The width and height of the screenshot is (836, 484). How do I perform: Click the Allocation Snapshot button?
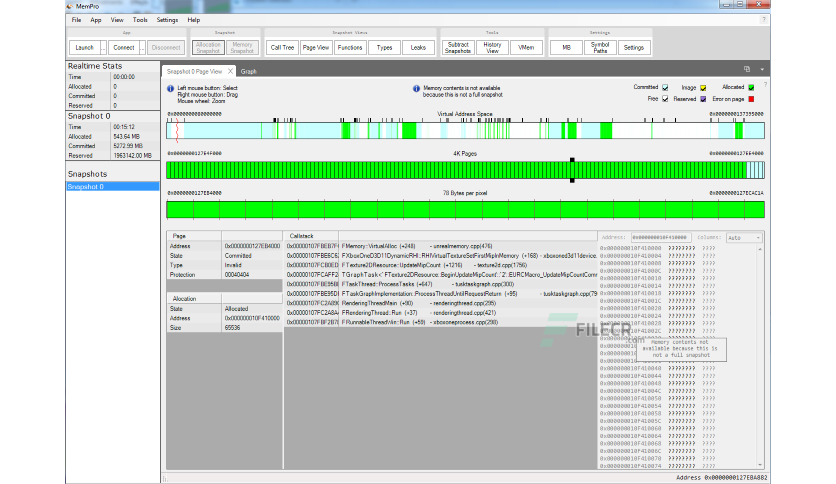click(208, 47)
